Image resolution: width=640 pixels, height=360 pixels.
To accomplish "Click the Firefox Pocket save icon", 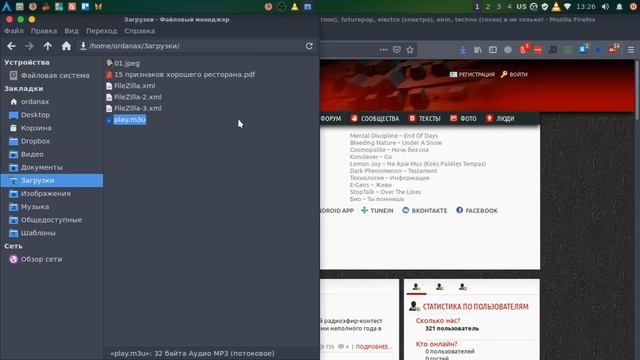I will click(397, 50).
